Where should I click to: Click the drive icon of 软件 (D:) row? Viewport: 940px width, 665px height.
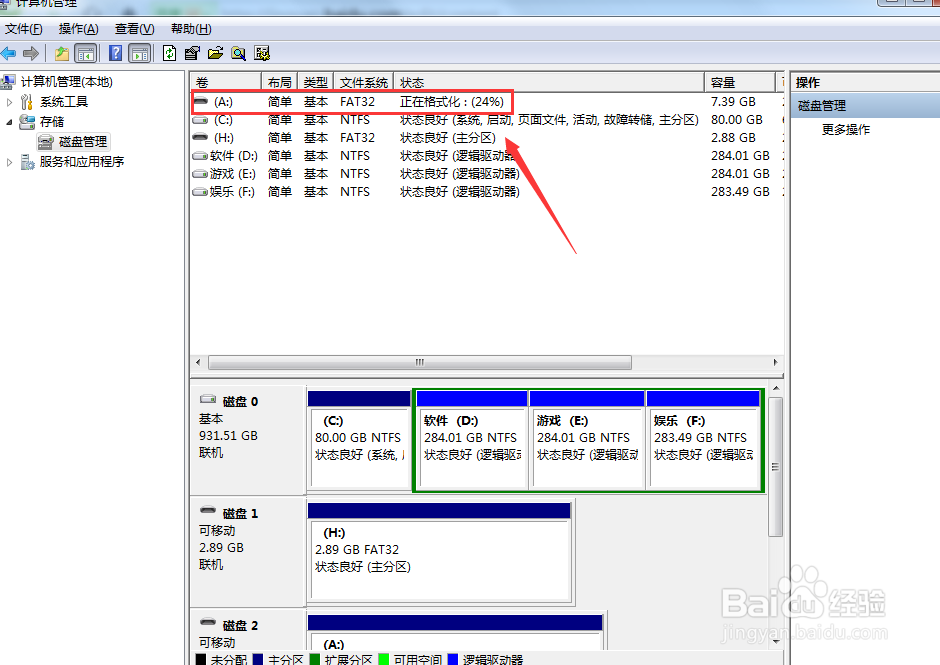click(x=200, y=156)
